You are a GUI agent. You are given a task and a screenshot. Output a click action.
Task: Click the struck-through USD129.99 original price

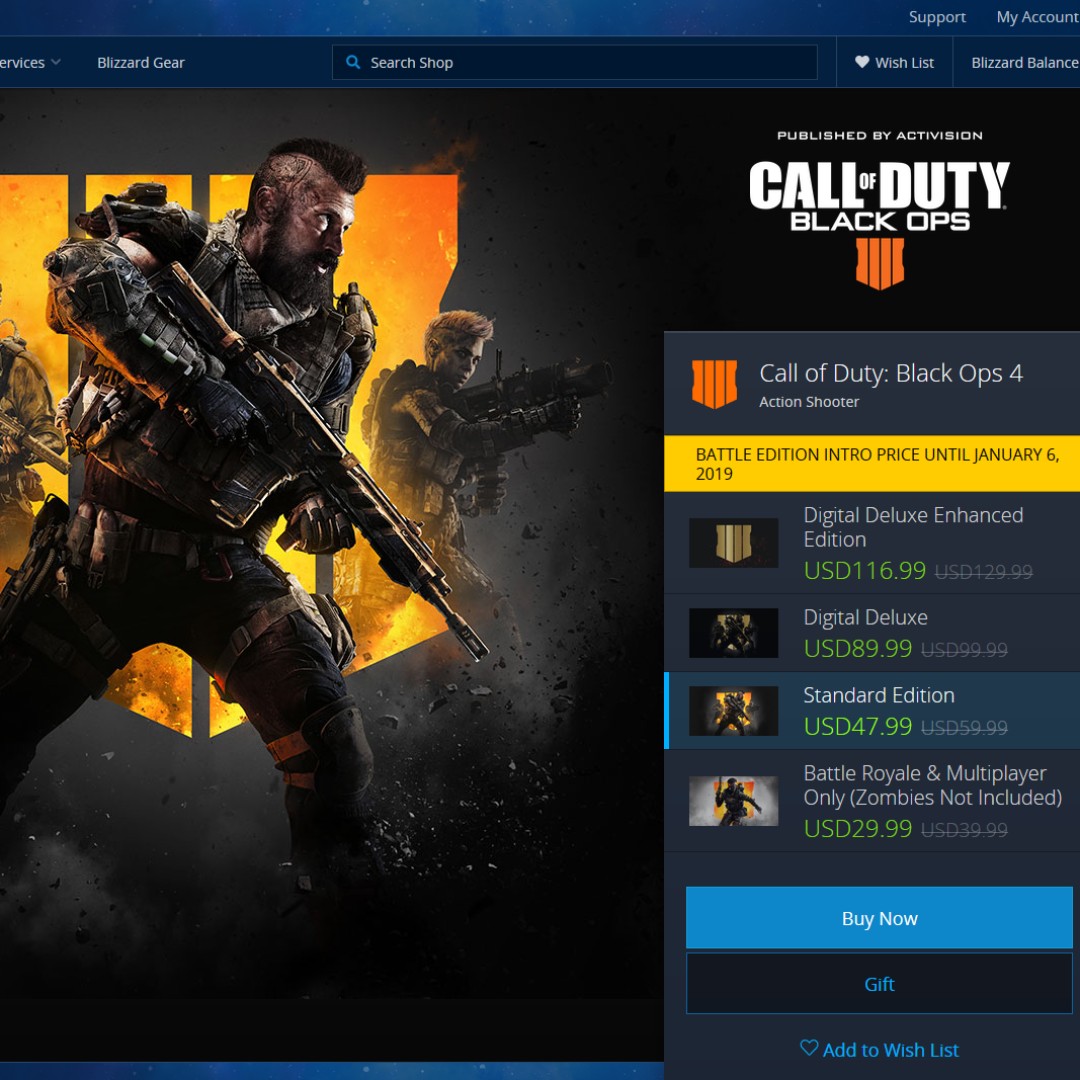point(984,572)
